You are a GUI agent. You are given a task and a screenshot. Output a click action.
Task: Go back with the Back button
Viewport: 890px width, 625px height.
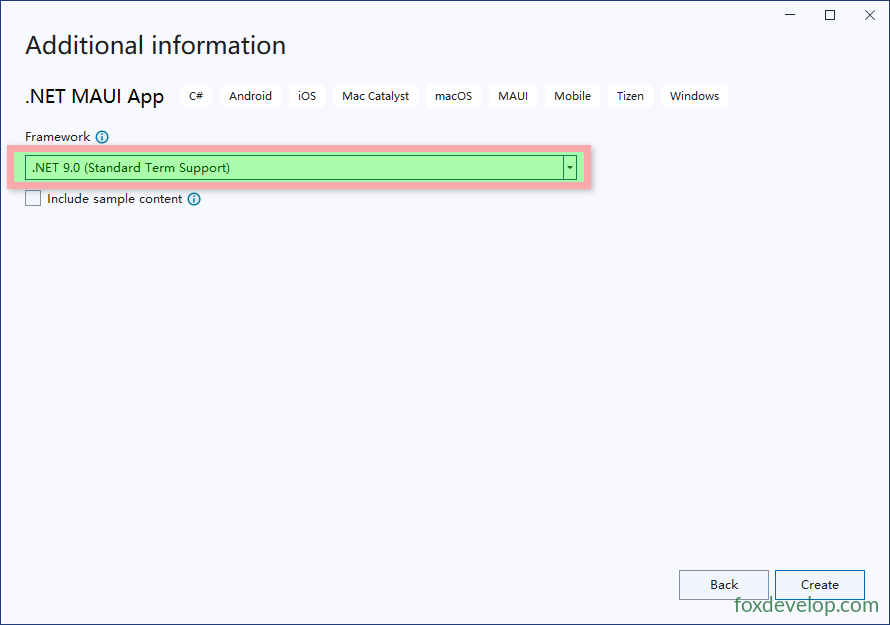pyautogui.click(x=724, y=585)
